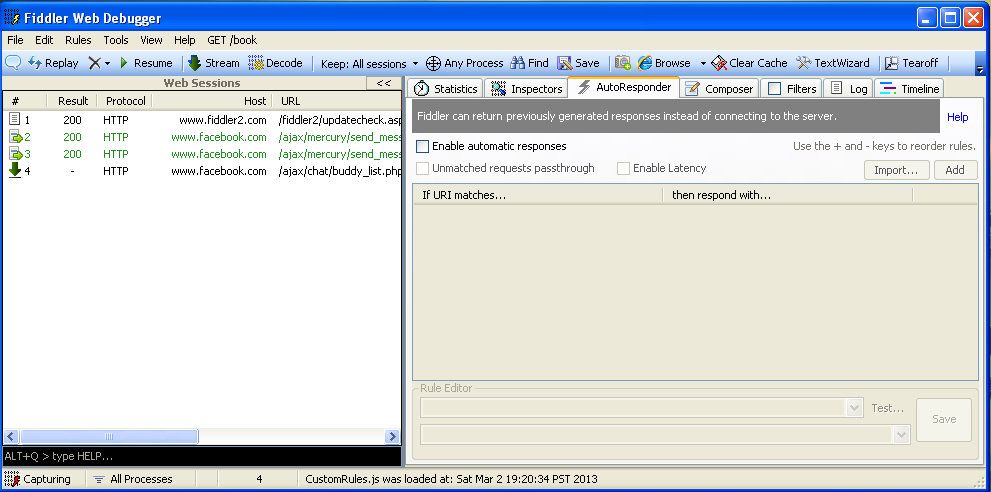The height and width of the screenshot is (492, 991).
Task: Click the toolbar overflow chevron
Action: (980, 68)
